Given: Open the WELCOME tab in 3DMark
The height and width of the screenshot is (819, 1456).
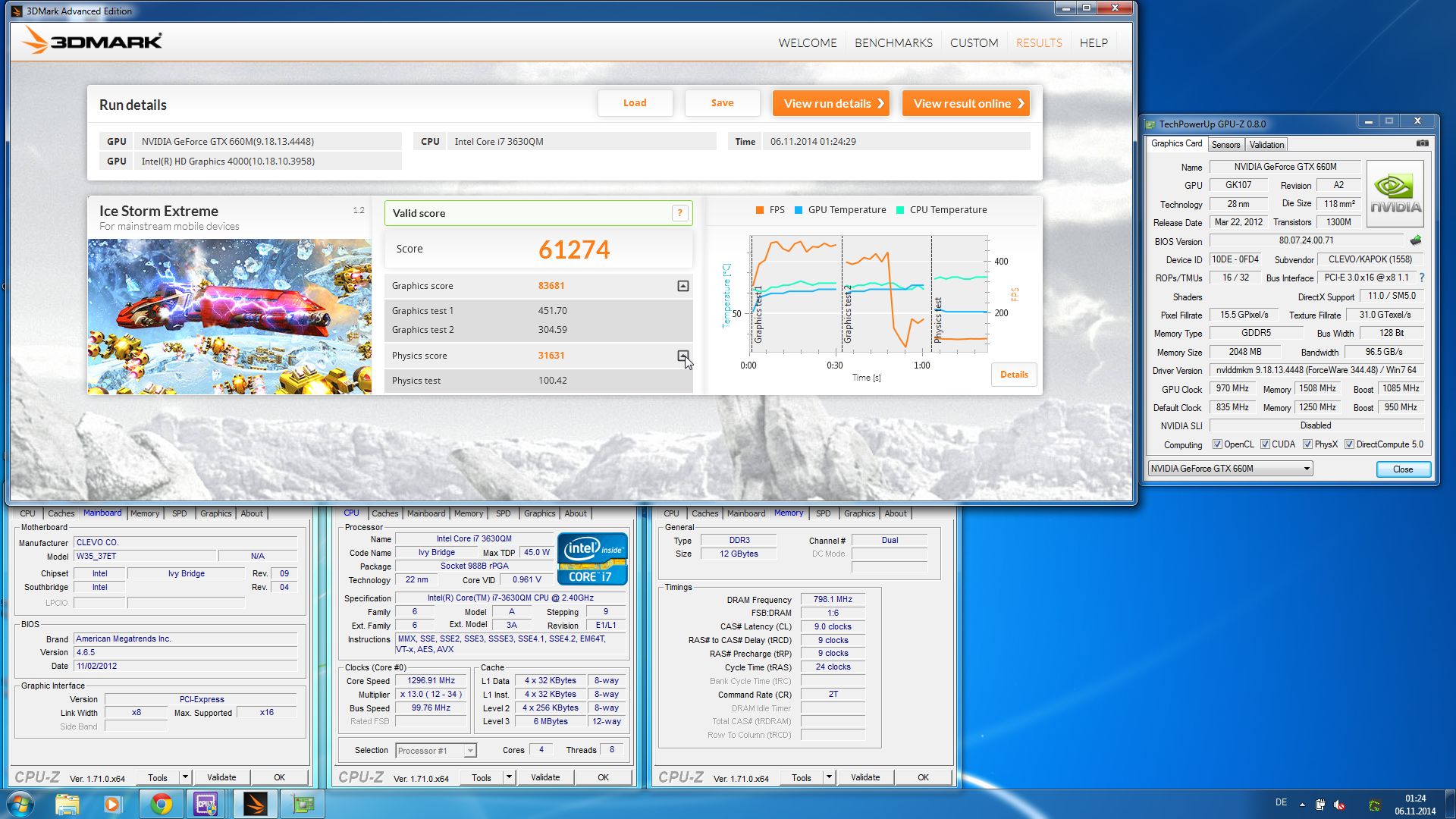Looking at the screenshot, I should pos(808,43).
